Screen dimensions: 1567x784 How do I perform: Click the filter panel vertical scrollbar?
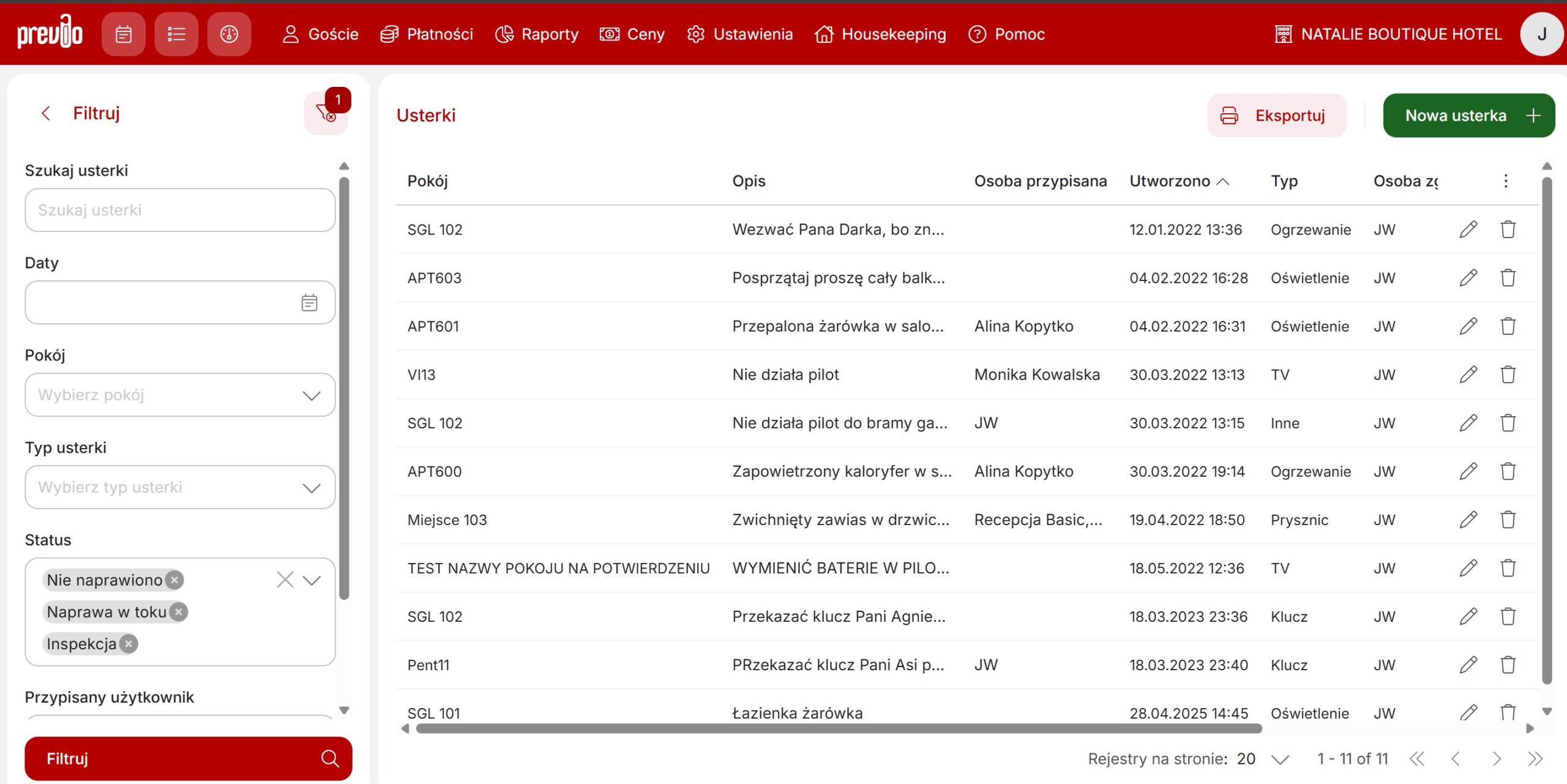tap(344, 388)
